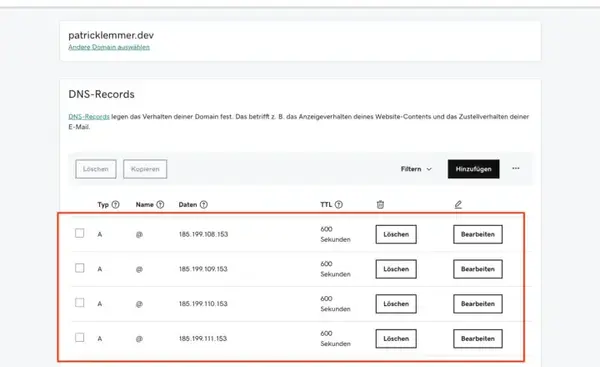Click the @ name of 185.199.109.153 row

pyautogui.click(x=139, y=269)
